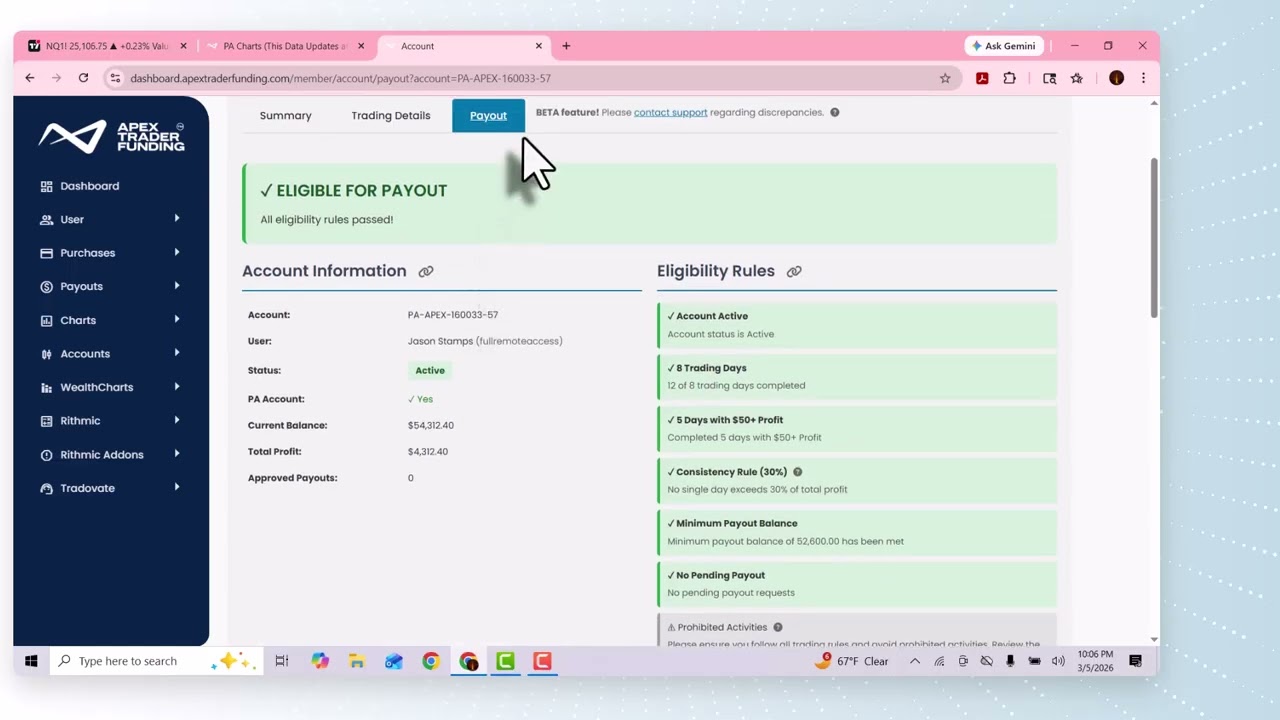Expand the Payouts submenu arrow
1280x720 pixels.
pyautogui.click(x=177, y=285)
